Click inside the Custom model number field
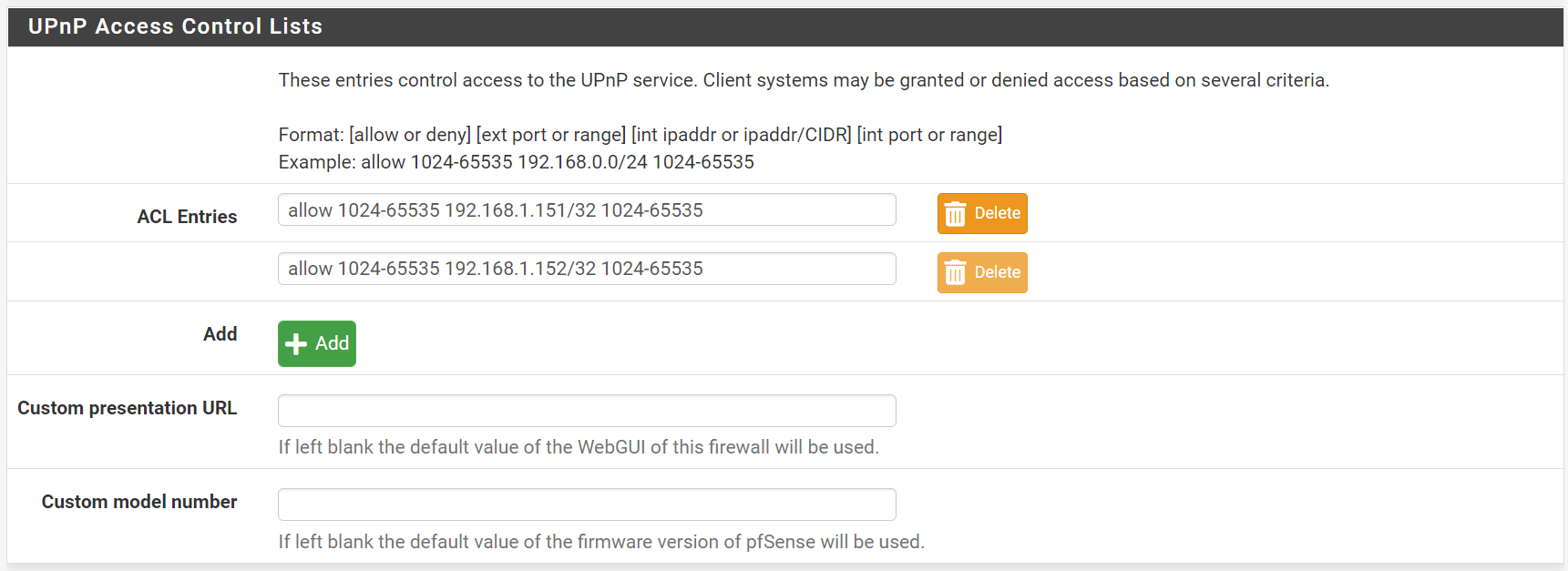Screen dimensions: 1568x571 pyautogui.click(x=586, y=504)
